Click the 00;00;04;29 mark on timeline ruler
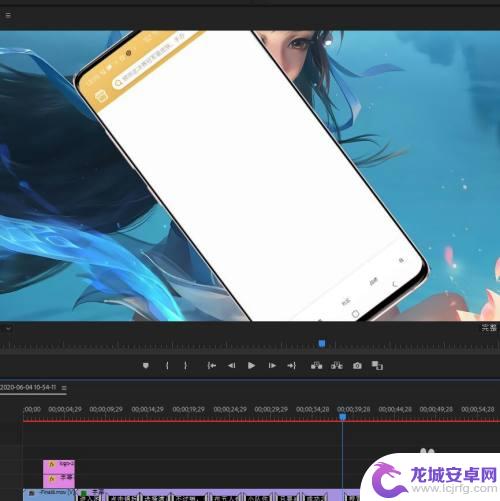Viewport: 500px width, 501px height. tap(65, 409)
